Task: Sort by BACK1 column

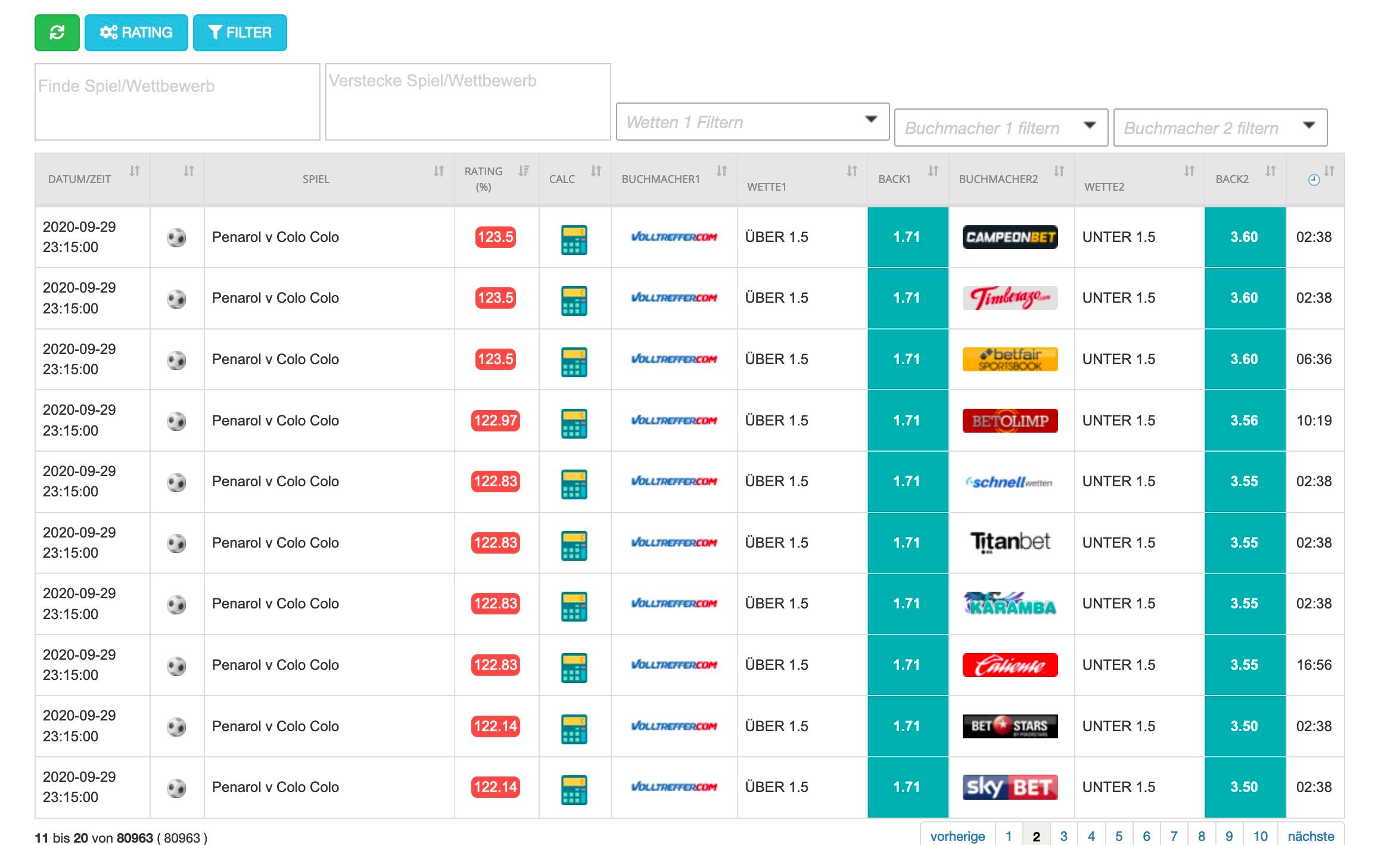Action: 908,179
